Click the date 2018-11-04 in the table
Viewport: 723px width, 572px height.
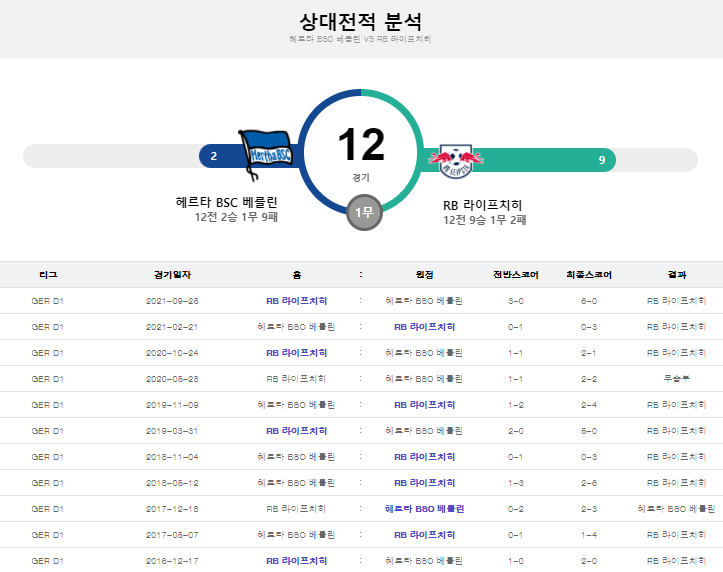tap(172, 457)
